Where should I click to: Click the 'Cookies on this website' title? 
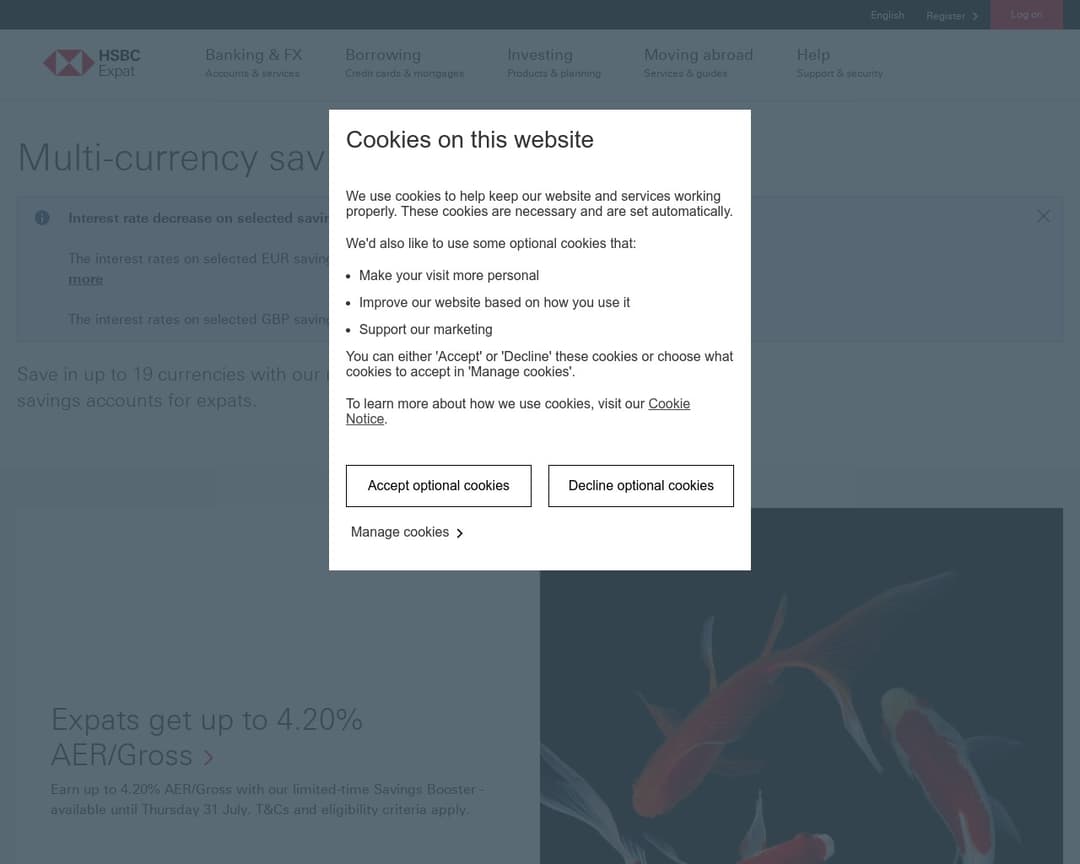pyautogui.click(x=469, y=140)
